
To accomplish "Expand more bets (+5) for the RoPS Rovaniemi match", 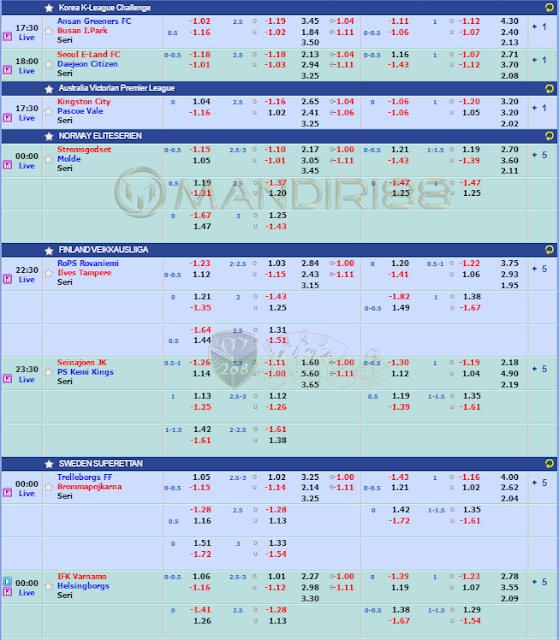I will 539,269.
